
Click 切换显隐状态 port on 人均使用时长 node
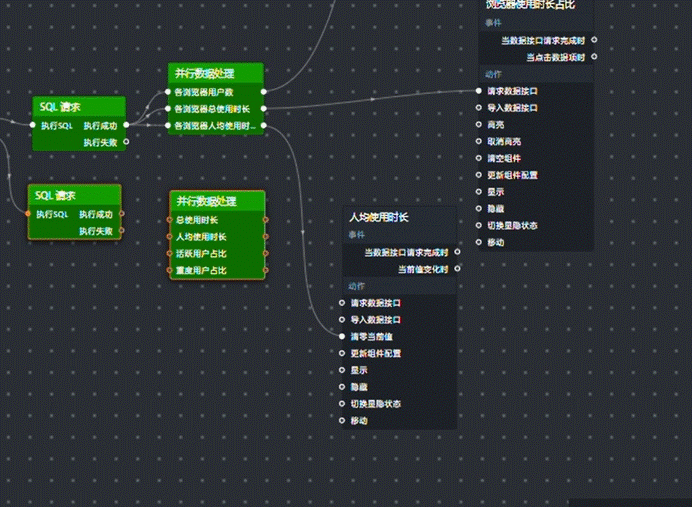pos(342,403)
